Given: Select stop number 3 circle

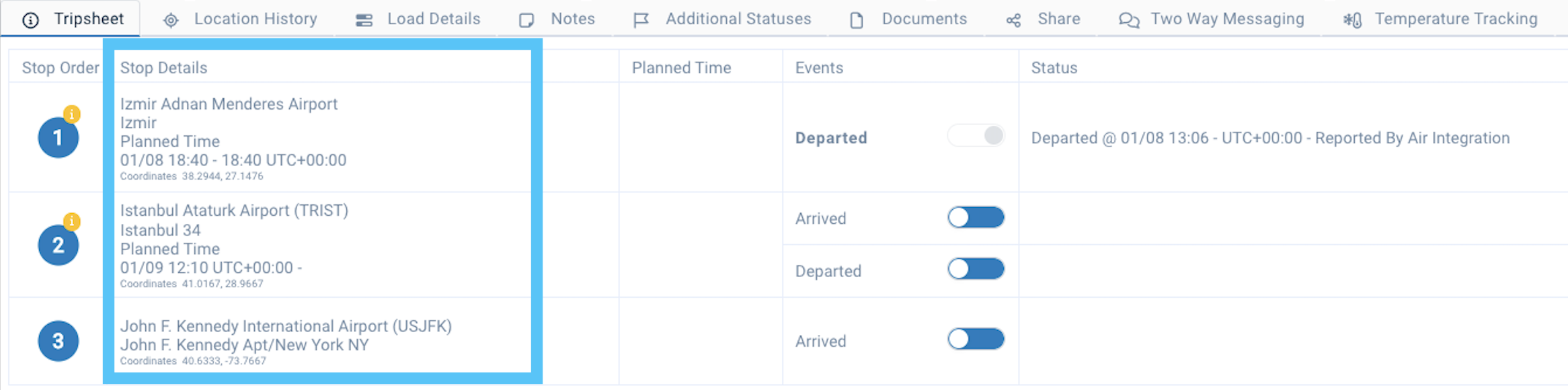Looking at the screenshot, I should tap(58, 341).
